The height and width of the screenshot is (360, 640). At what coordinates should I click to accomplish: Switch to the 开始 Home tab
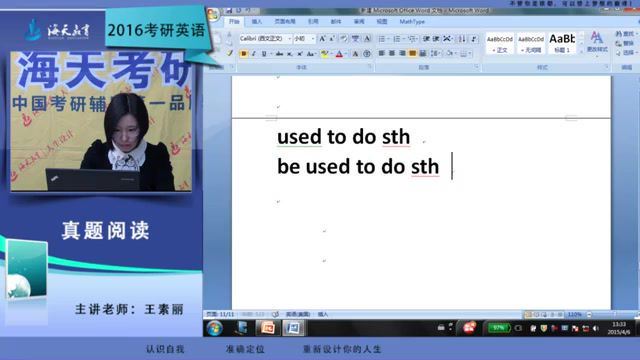[234, 22]
